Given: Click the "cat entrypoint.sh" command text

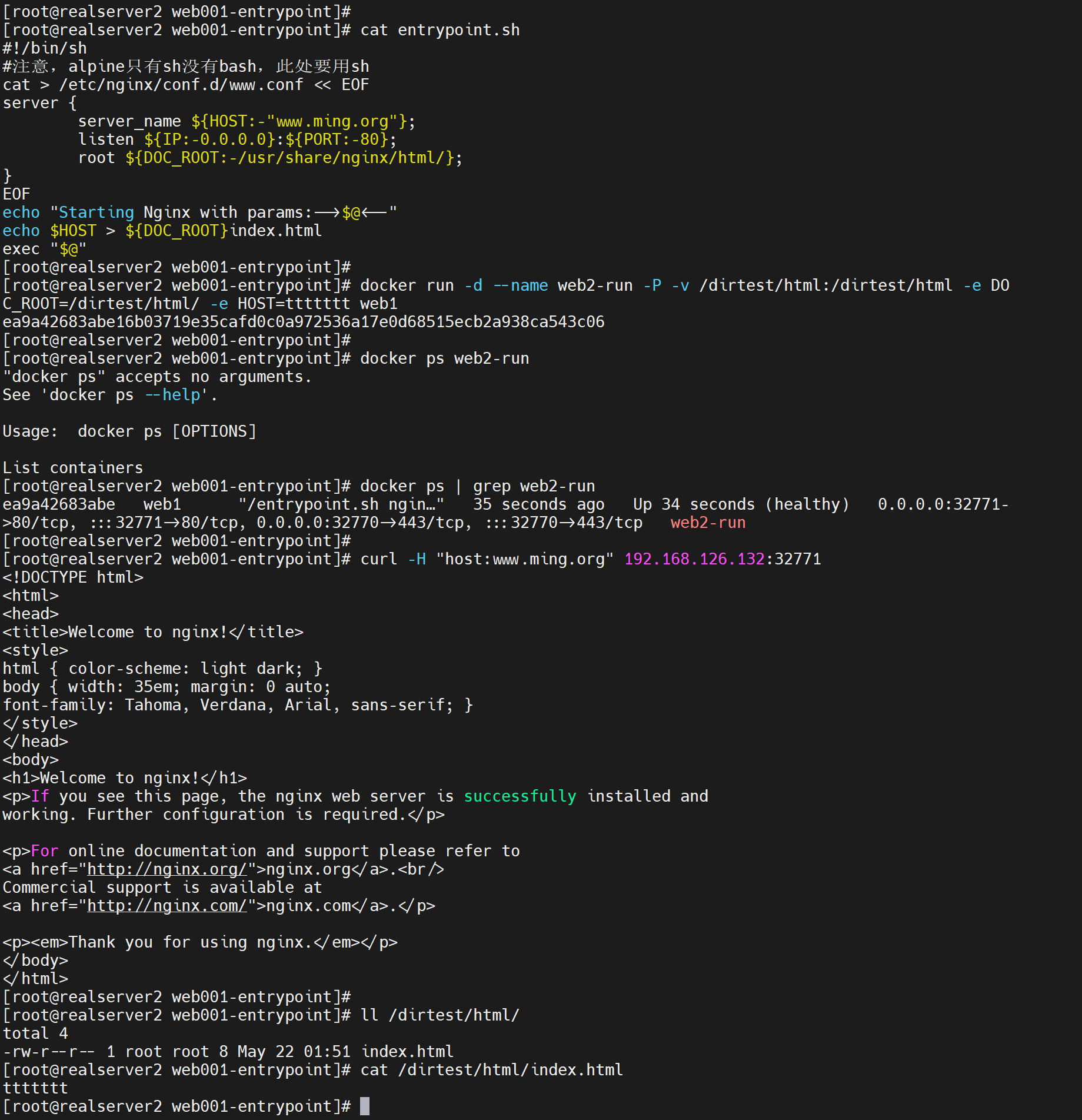Looking at the screenshot, I should click(440, 30).
